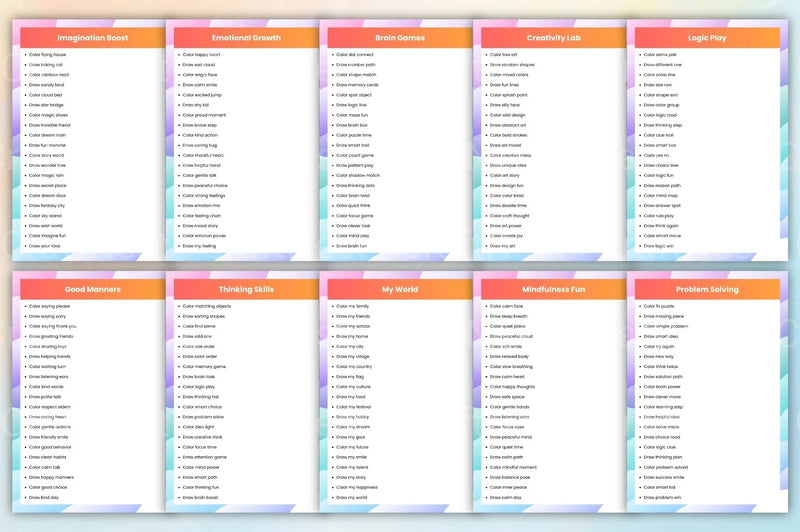The height and width of the screenshot is (532, 800).
Task: Select the "Color same pair" list item
Action: pos(660,55)
